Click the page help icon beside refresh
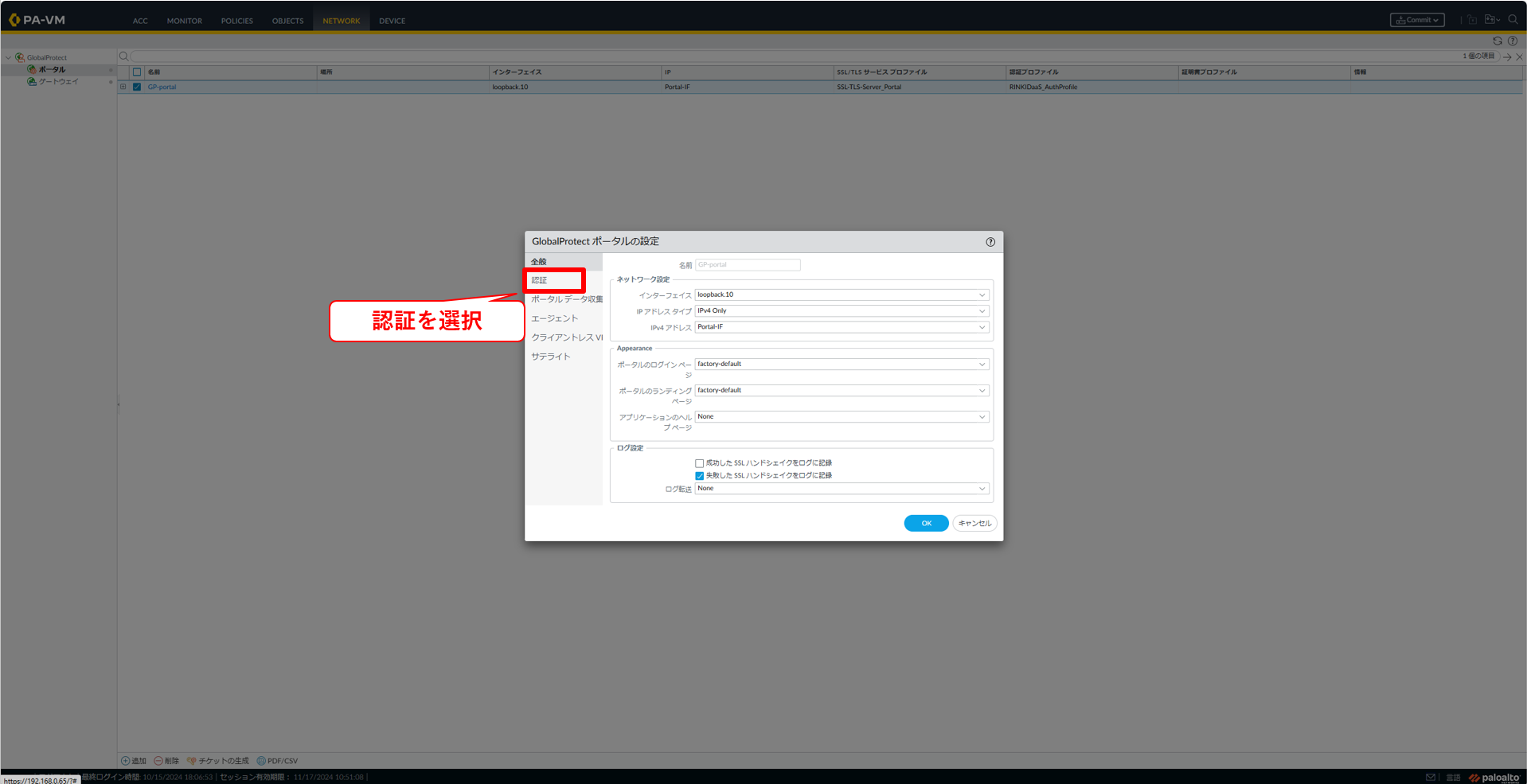Screen dimensions: 1527x784 [x=1513, y=41]
